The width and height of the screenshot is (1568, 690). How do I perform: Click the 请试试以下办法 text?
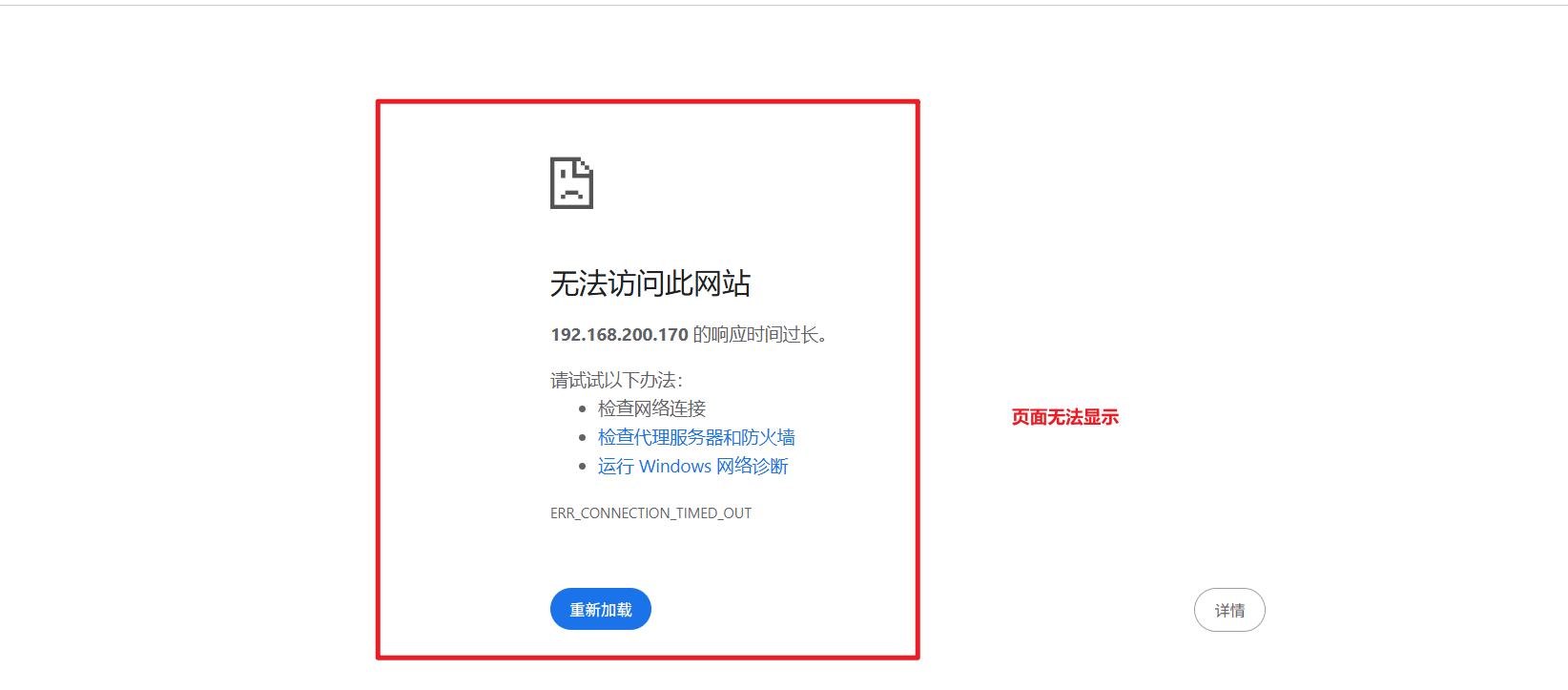[x=616, y=380]
